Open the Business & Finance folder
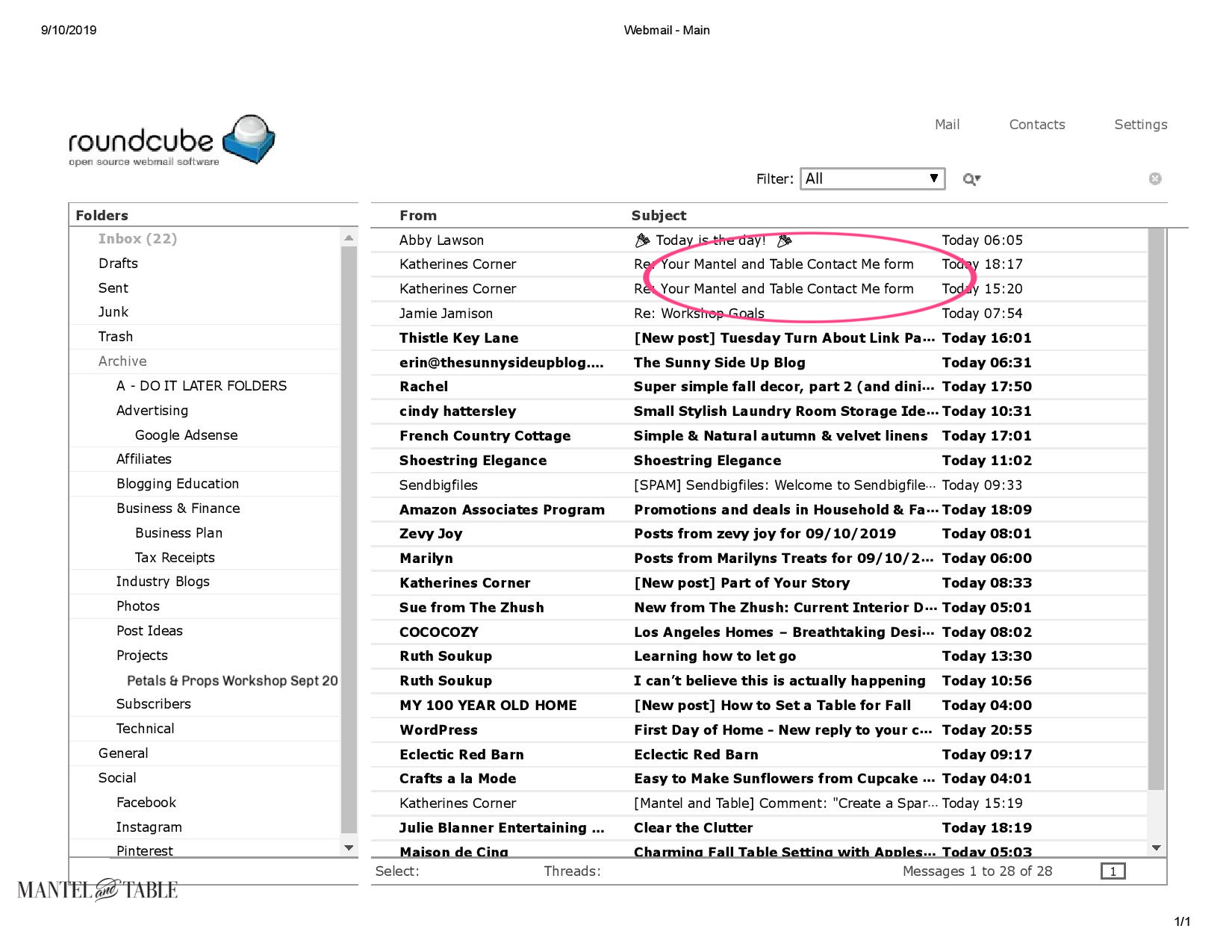 (178, 508)
